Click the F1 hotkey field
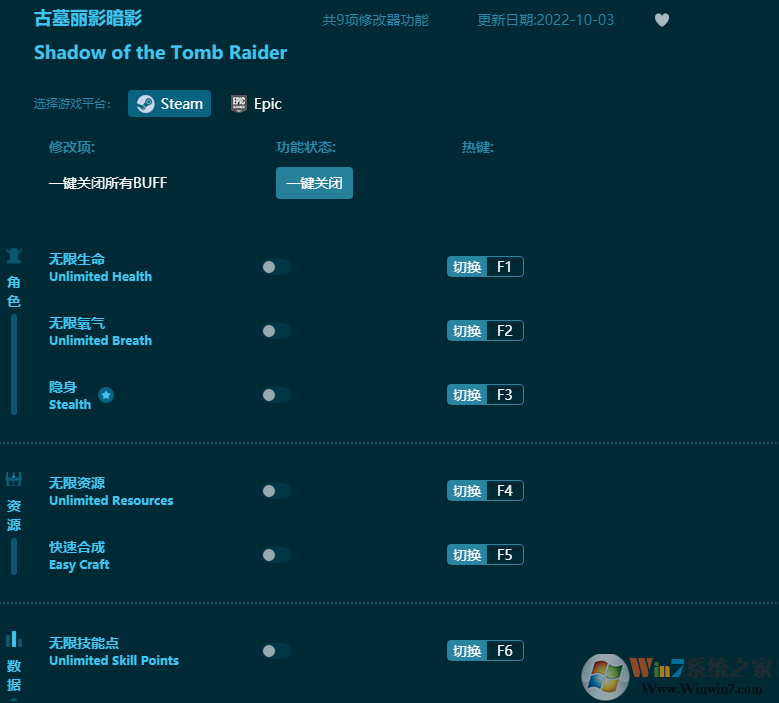779x703 pixels. [x=505, y=267]
